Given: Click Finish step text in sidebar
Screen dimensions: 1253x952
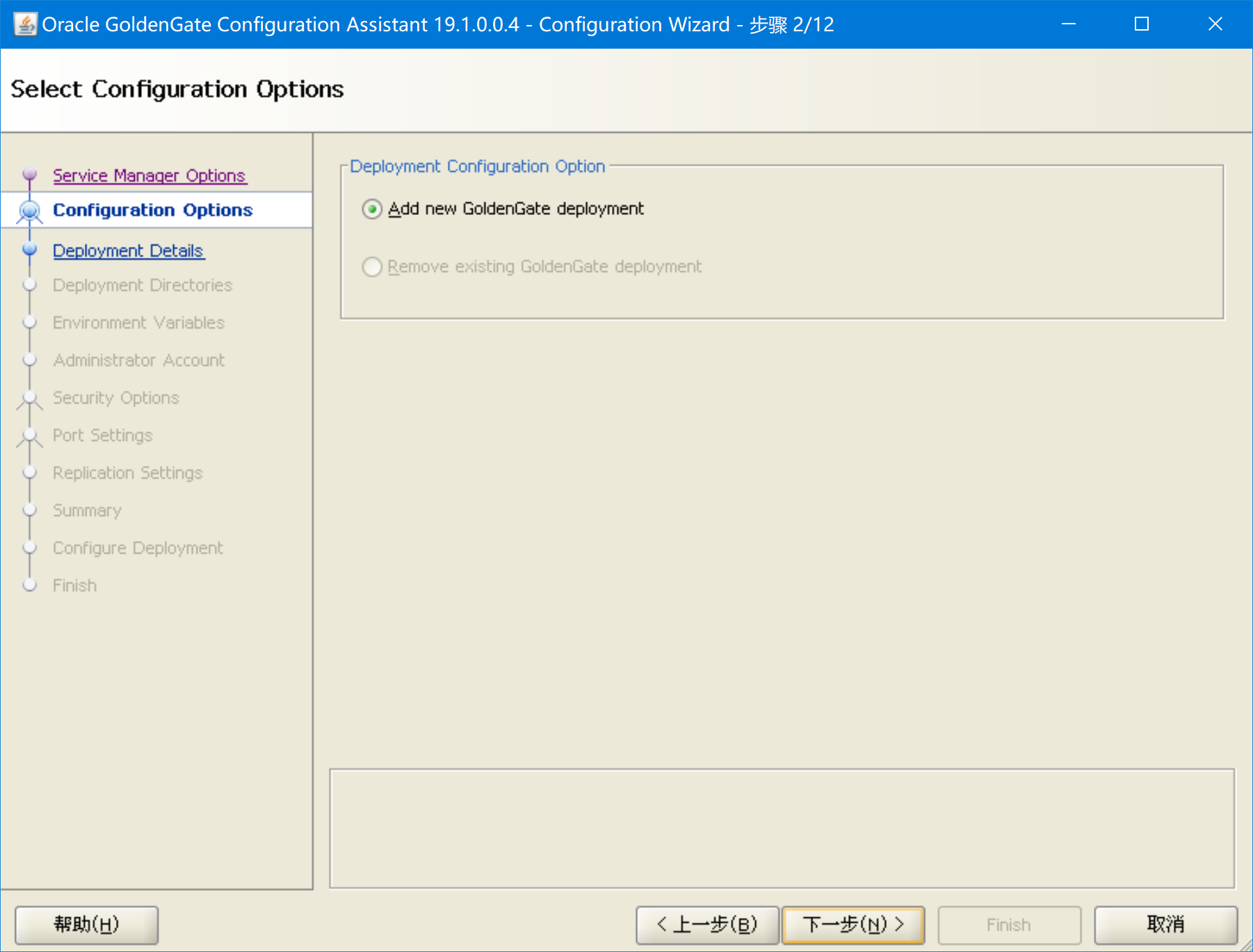Looking at the screenshot, I should click(x=75, y=586).
